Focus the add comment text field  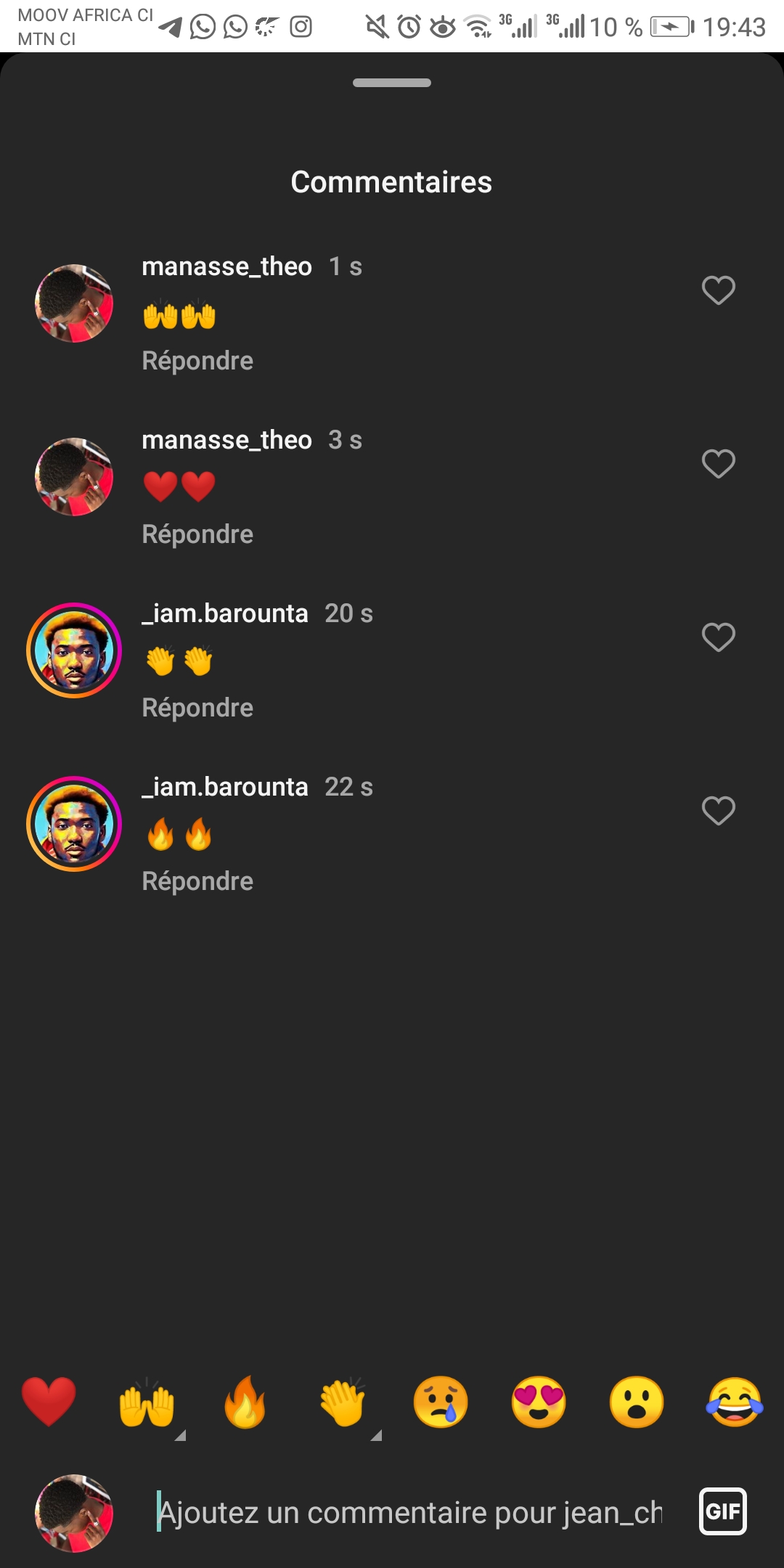click(410, 1513)
